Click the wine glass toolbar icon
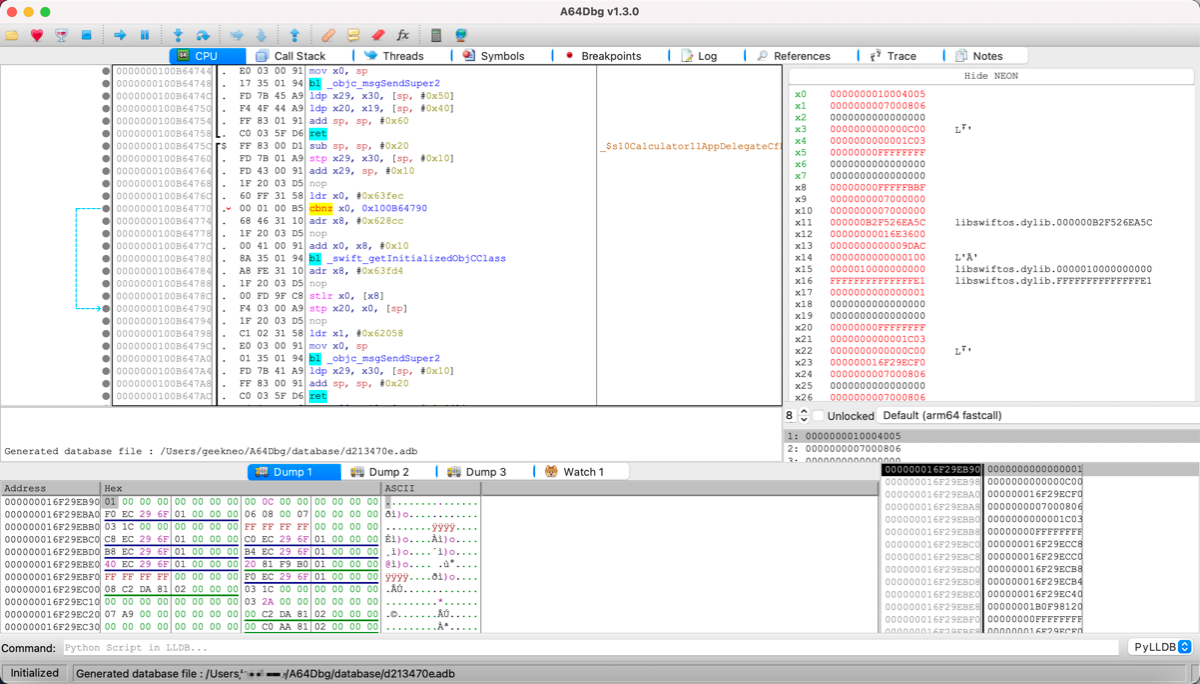Screen dimensions: 1200x684 [x=62, y=35]
